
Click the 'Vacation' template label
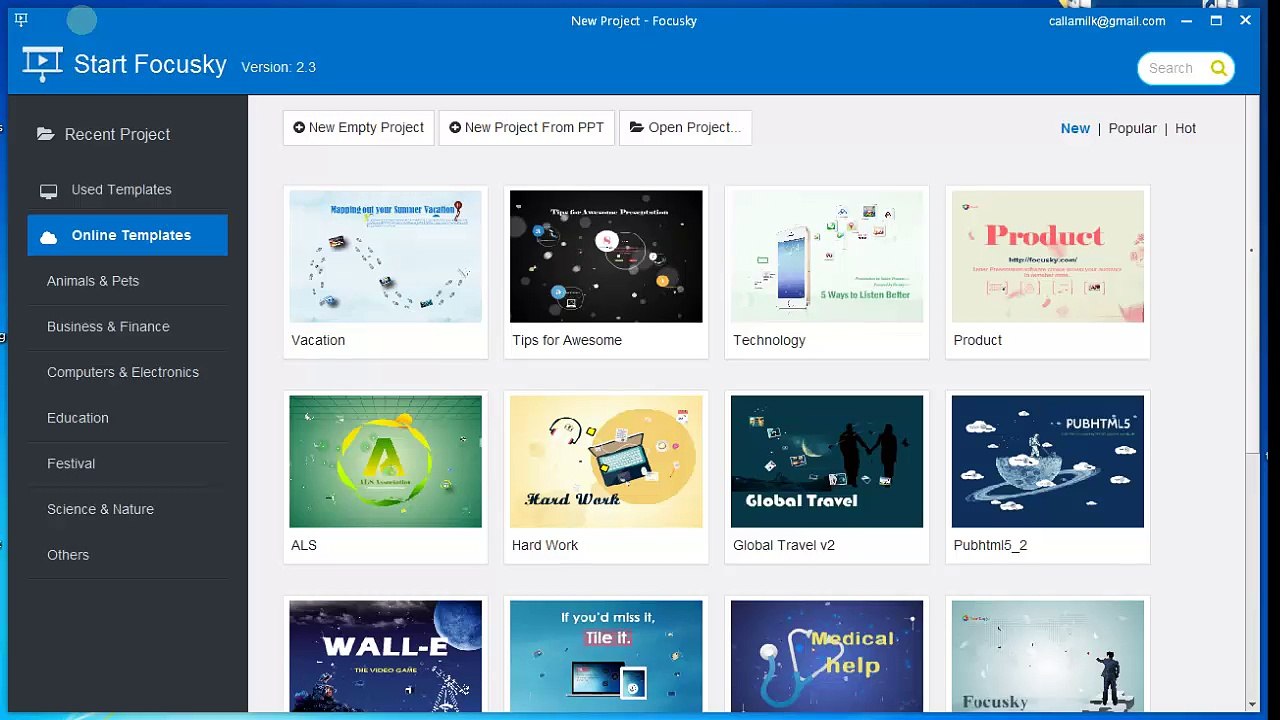pyautogui.click(x=318, y=340)
